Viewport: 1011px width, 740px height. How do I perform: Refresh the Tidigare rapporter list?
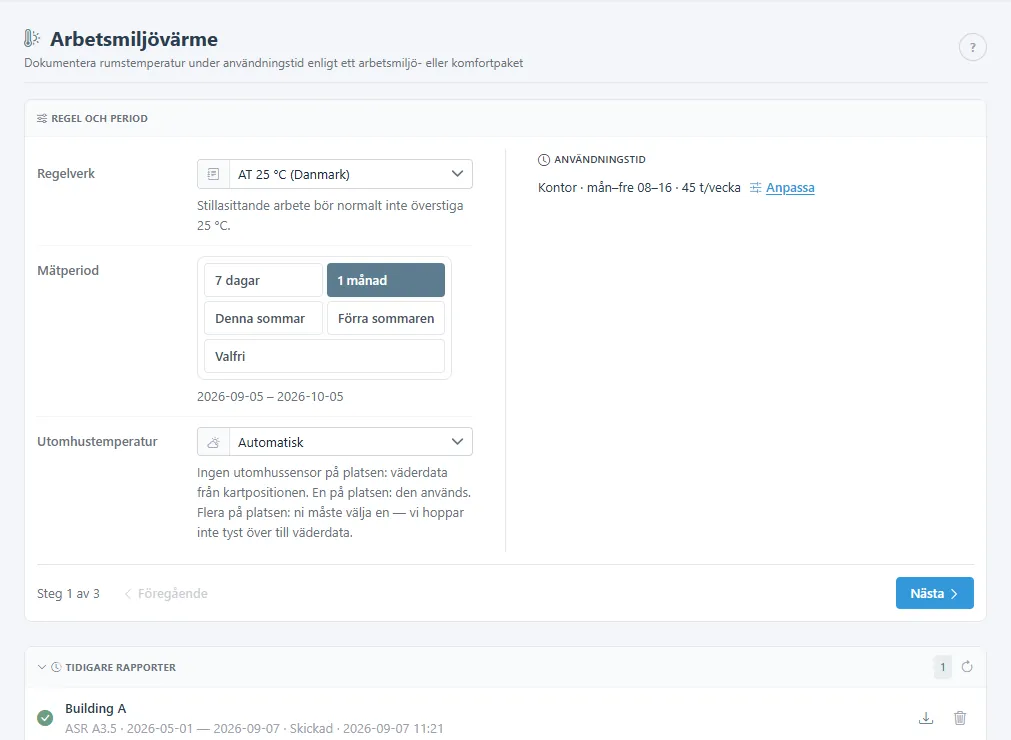(967, 667)
